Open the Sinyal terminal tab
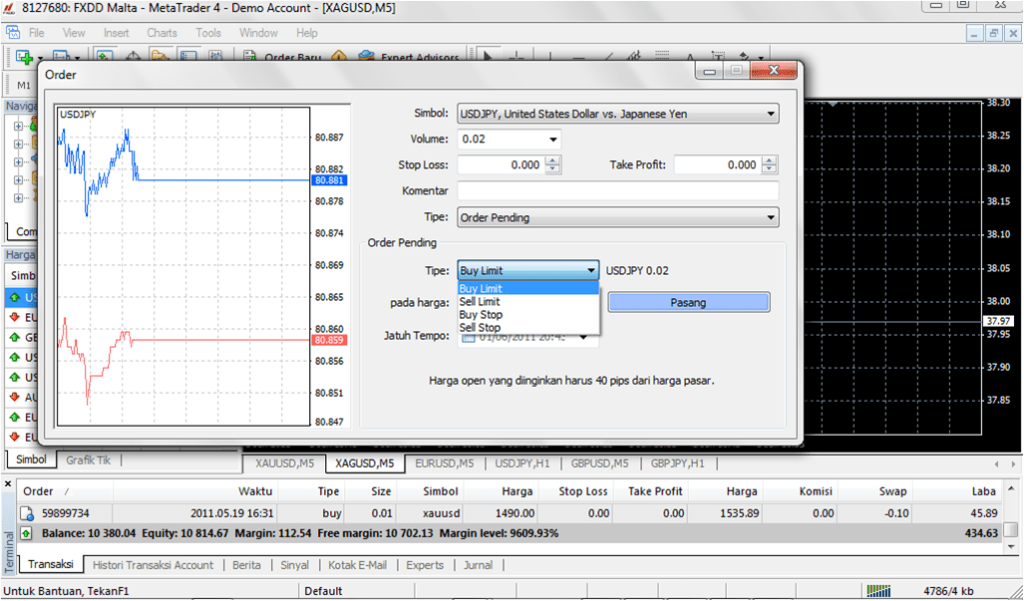Screen dimensions: 1024x601 click(x=295, y=565)
